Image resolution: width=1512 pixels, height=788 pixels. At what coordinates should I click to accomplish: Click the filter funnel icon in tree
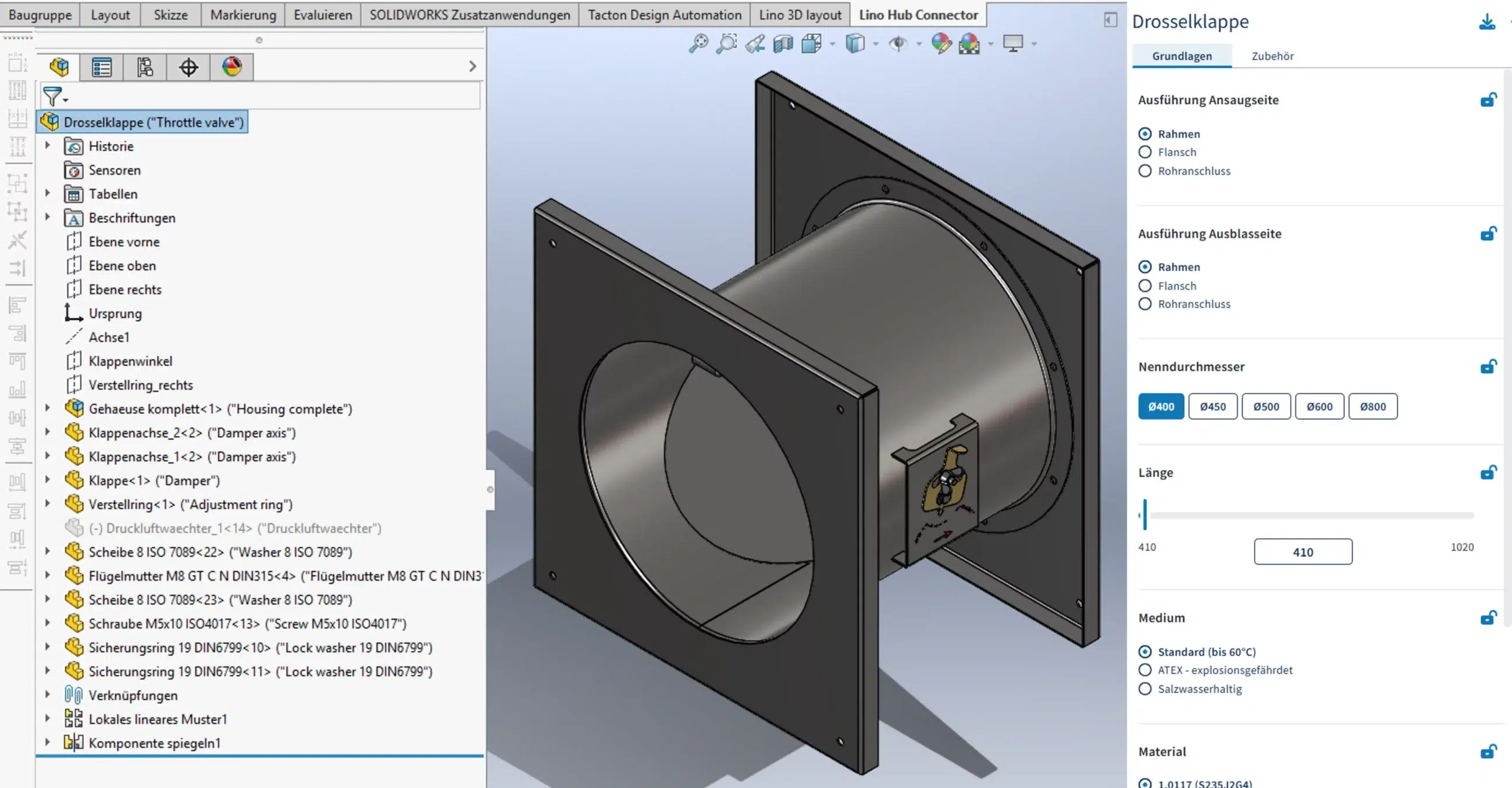53,97
